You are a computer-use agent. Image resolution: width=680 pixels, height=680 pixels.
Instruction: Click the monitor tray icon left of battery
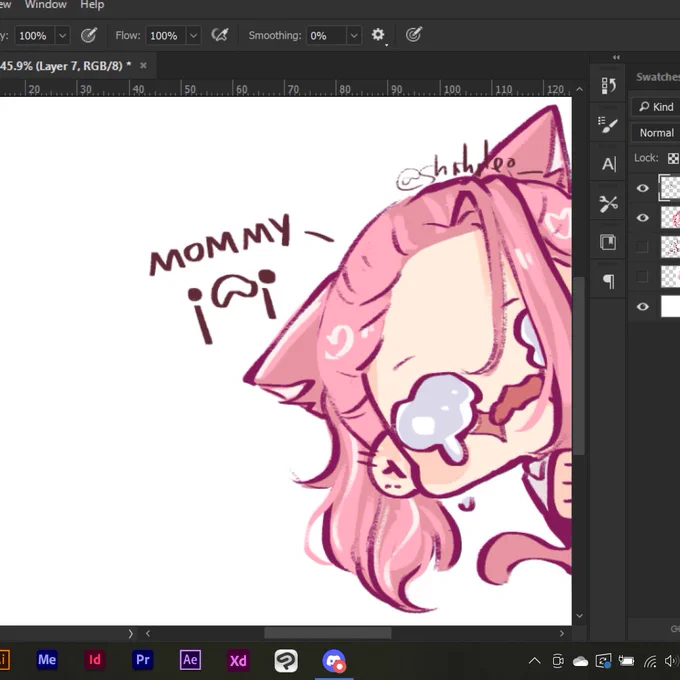point(603,661)
